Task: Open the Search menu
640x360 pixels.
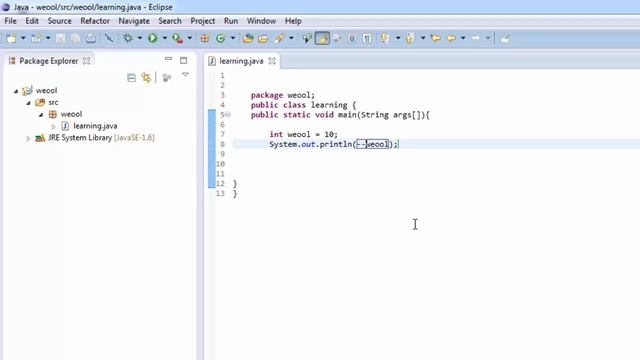Action: [170, 21]
